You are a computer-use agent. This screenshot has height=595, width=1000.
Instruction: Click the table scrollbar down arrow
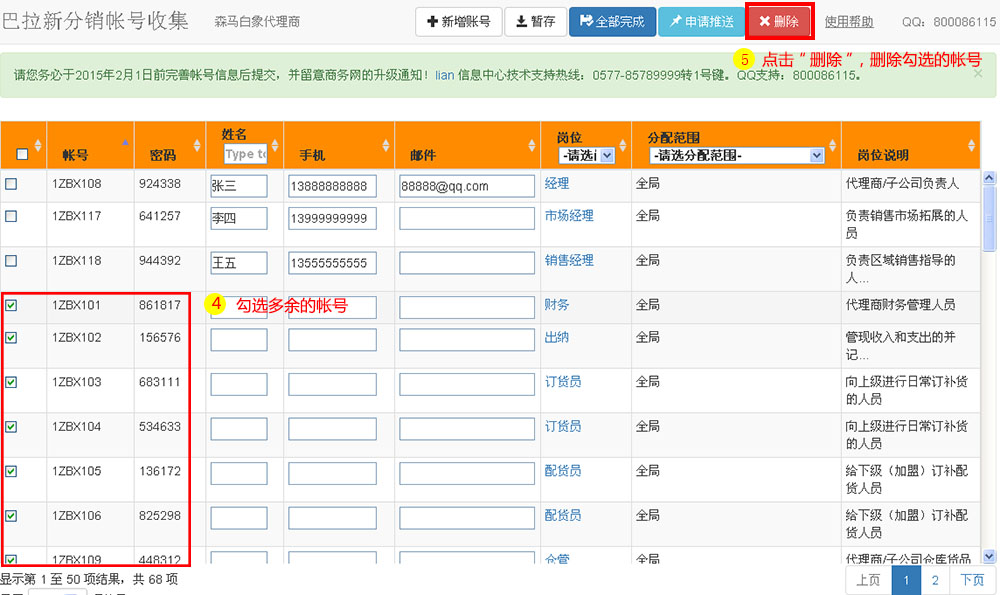tap(989, 557)
